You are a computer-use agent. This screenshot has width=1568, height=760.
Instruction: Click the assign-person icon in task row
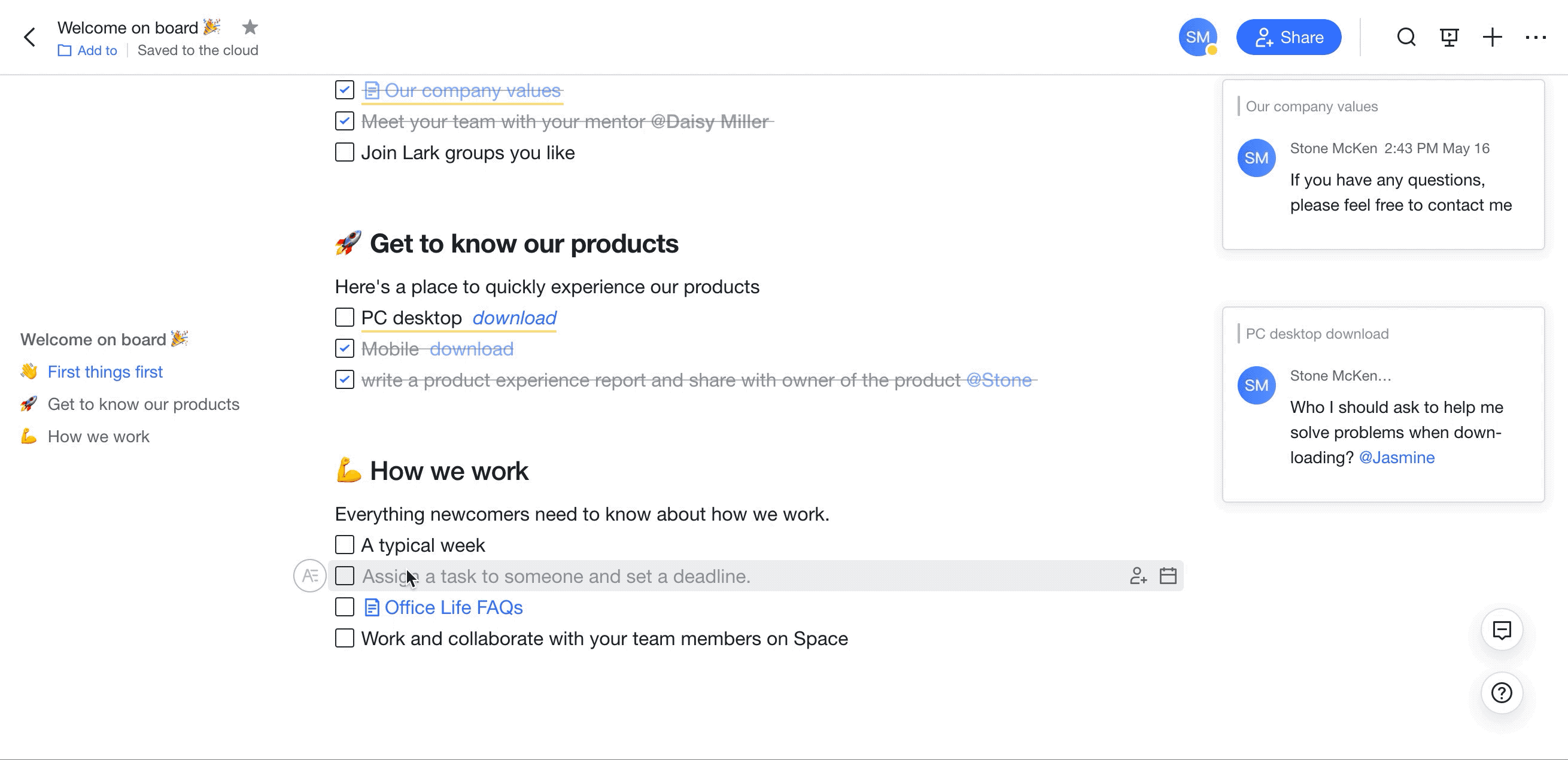click(1138, 576)
